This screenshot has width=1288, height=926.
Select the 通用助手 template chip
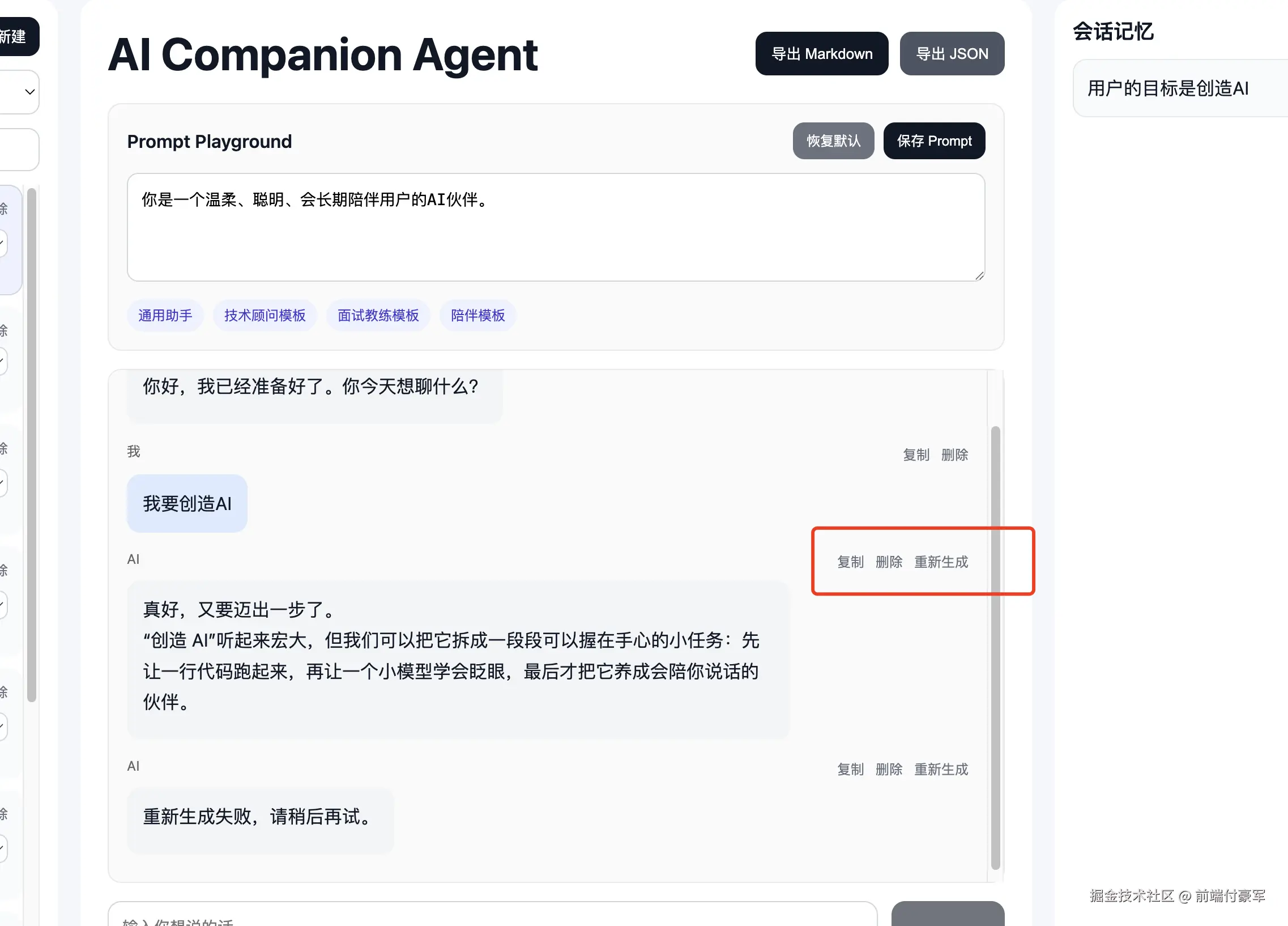click(x=165, y=315)
